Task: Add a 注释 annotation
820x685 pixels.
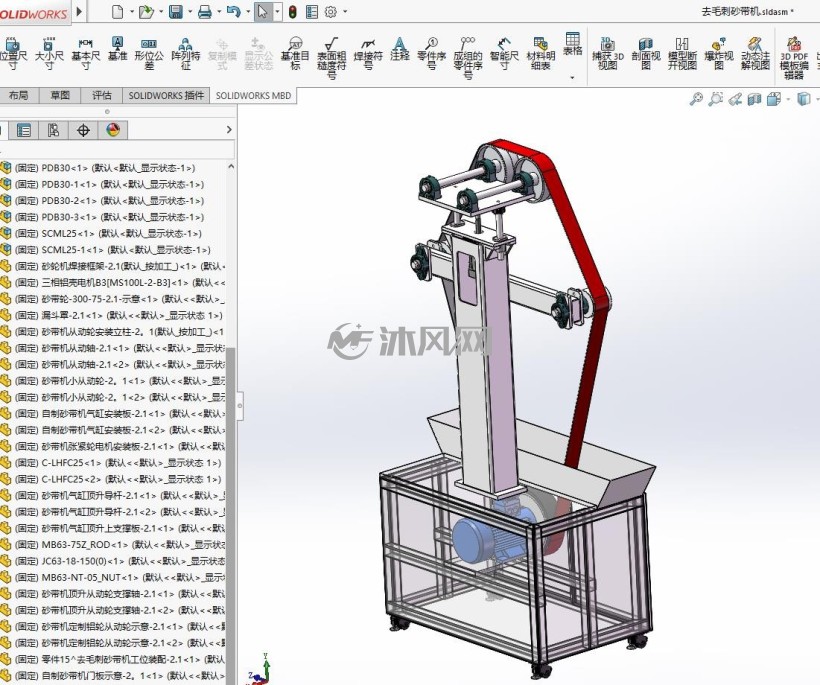Action: (400, 49)
